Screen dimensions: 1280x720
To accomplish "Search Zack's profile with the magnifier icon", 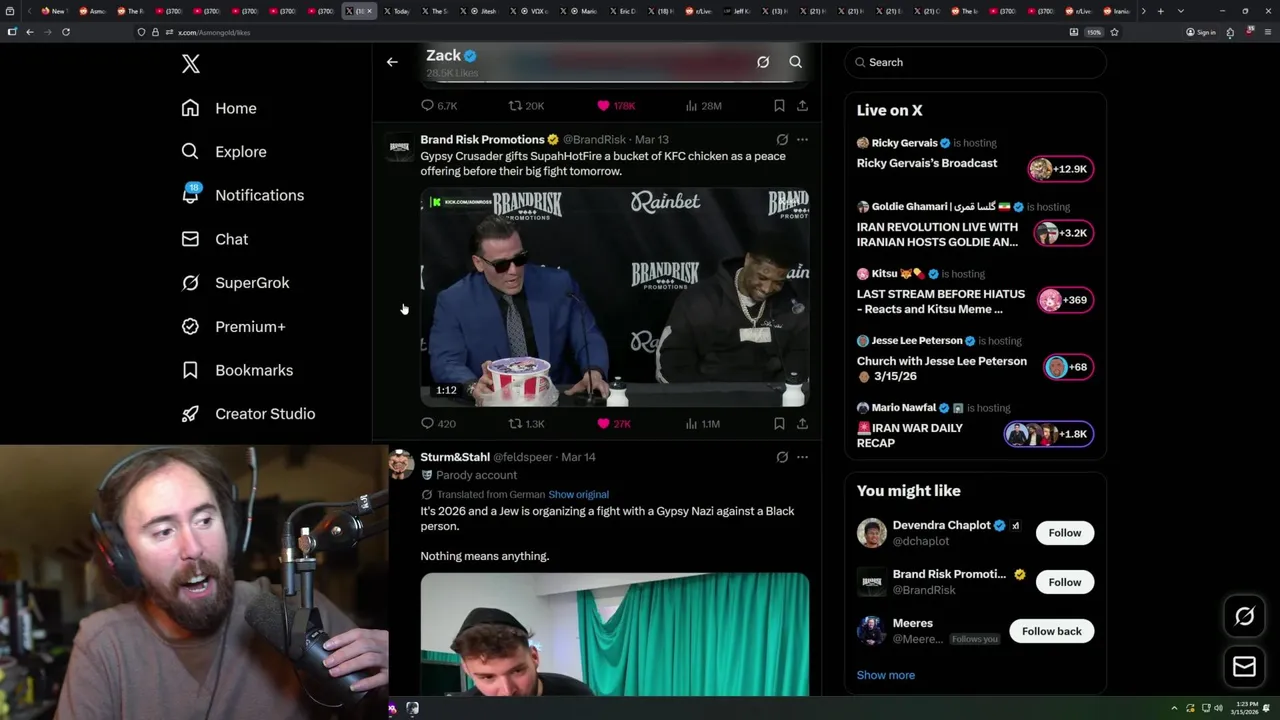I will (796, 62).
